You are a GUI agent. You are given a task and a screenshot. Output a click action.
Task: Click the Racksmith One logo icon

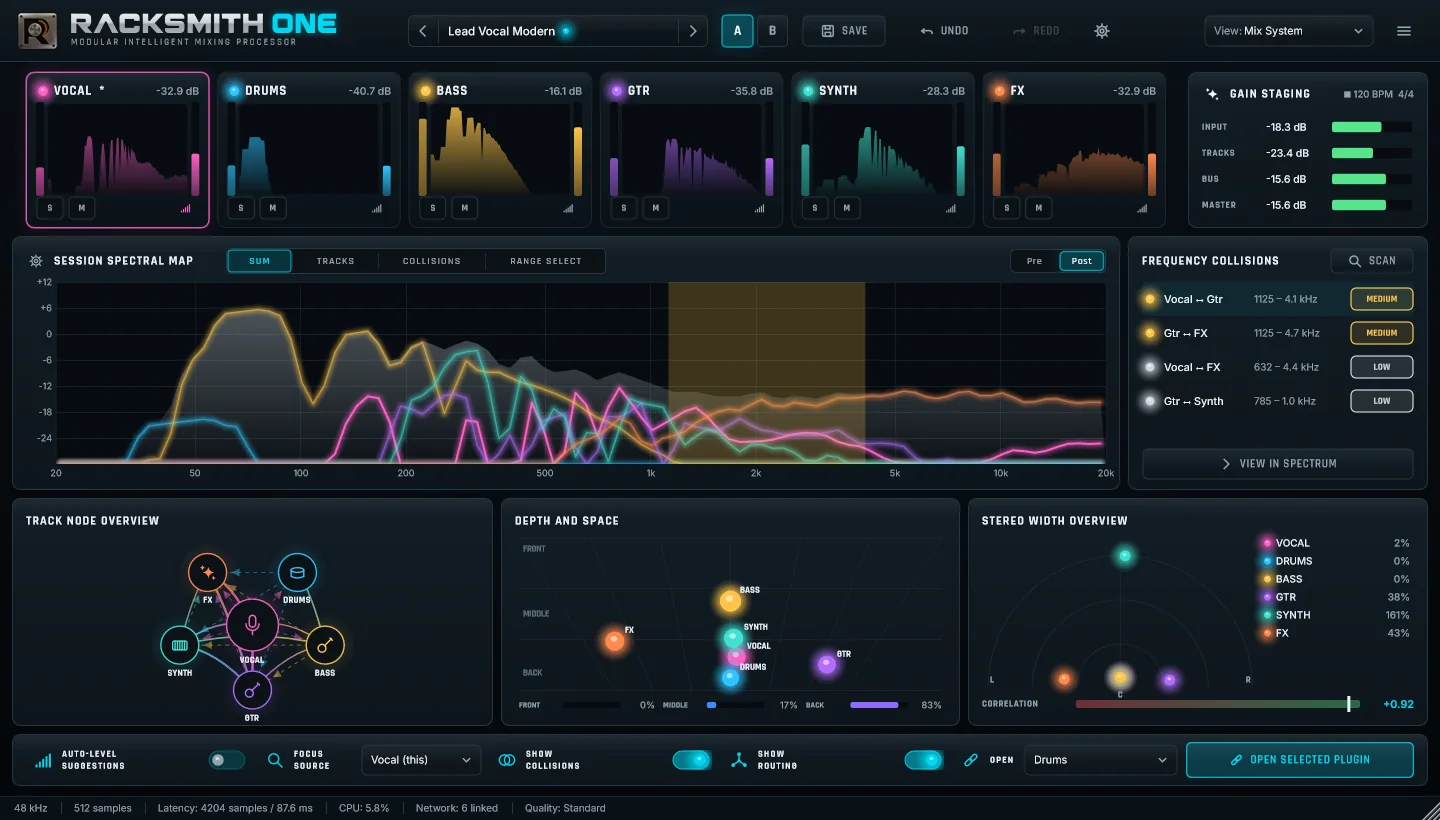37,31
